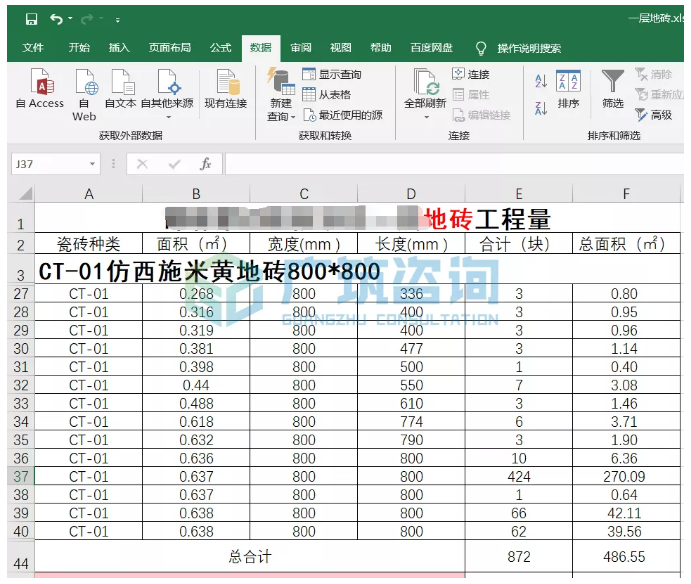Screen dimensions: 691x584
Task: Click the fx insert function icon
Action: (205, 164)
